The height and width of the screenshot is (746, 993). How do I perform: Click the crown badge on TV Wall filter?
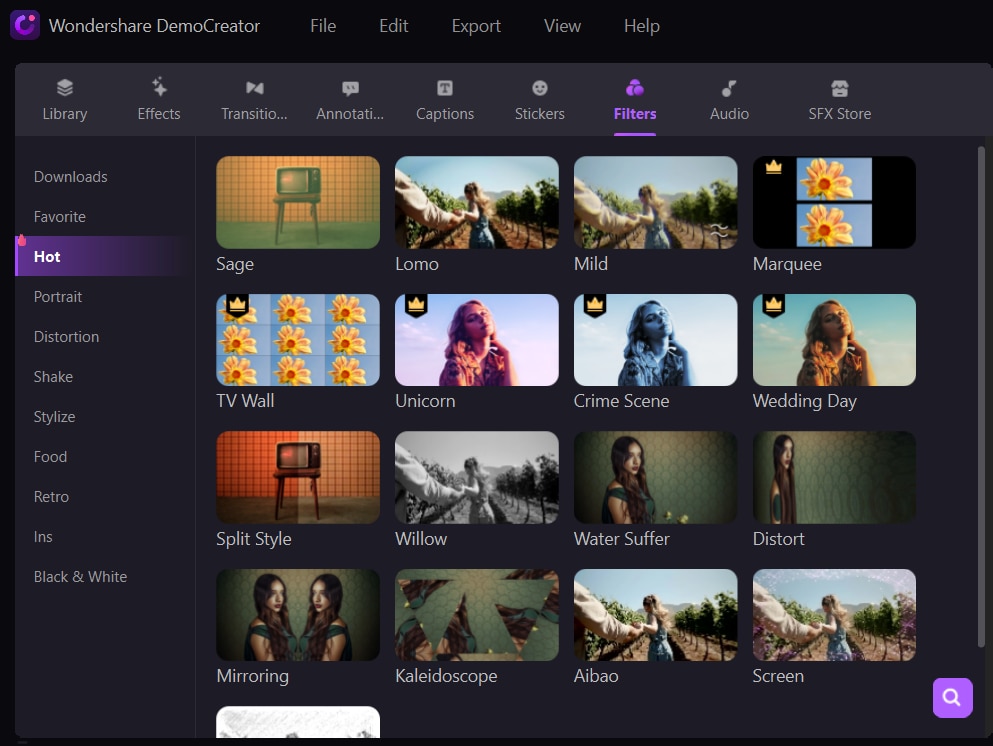coord(237,306)
